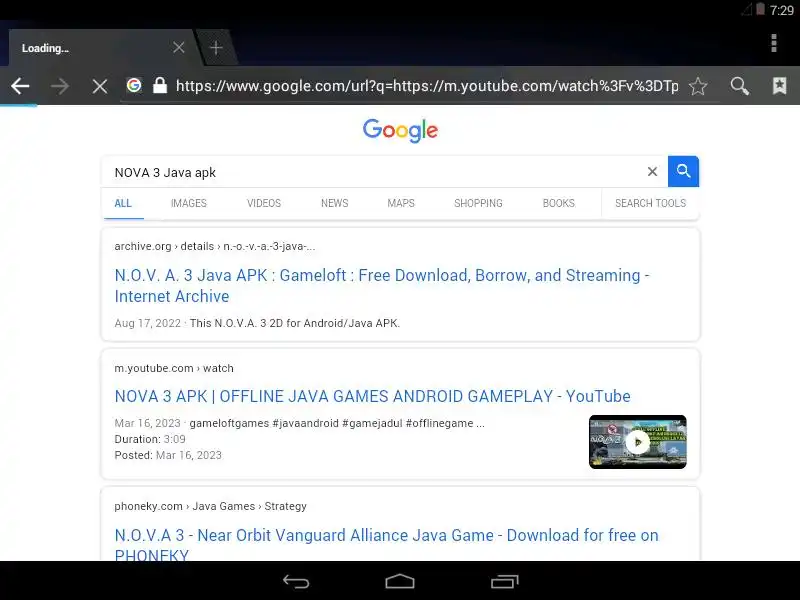This screenshot has width=800, height=600.
Task: Click the Google logo
Action: pyautogui.click(x=401, y=130)
